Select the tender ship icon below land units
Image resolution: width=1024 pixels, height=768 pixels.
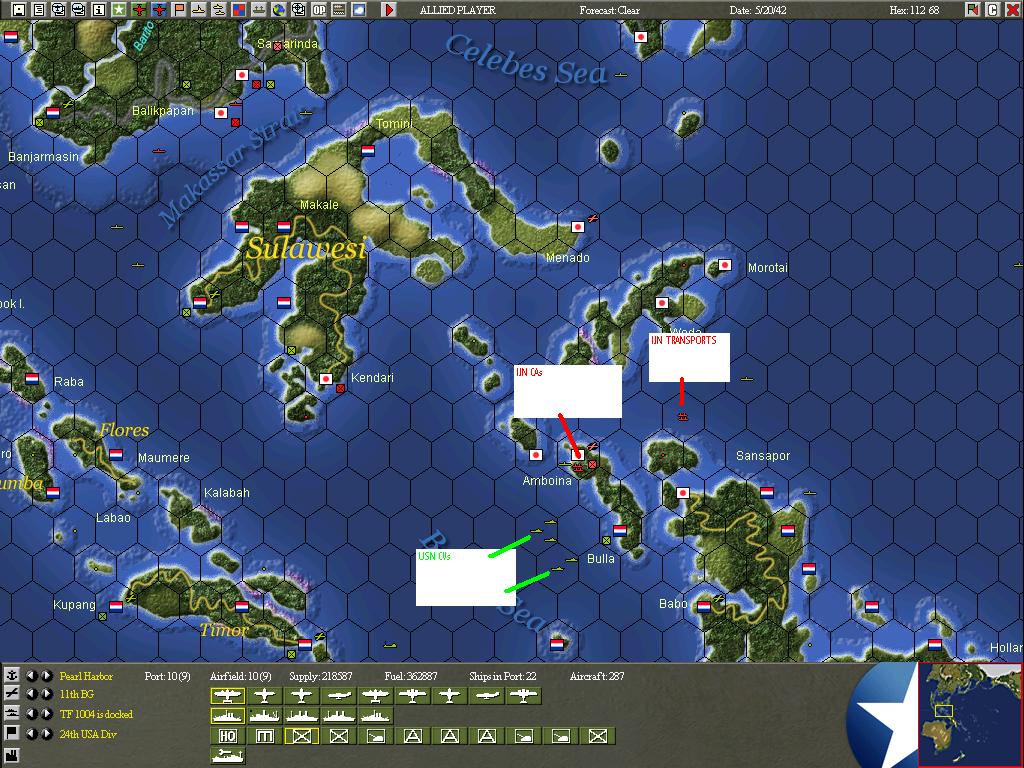point(227,756)
